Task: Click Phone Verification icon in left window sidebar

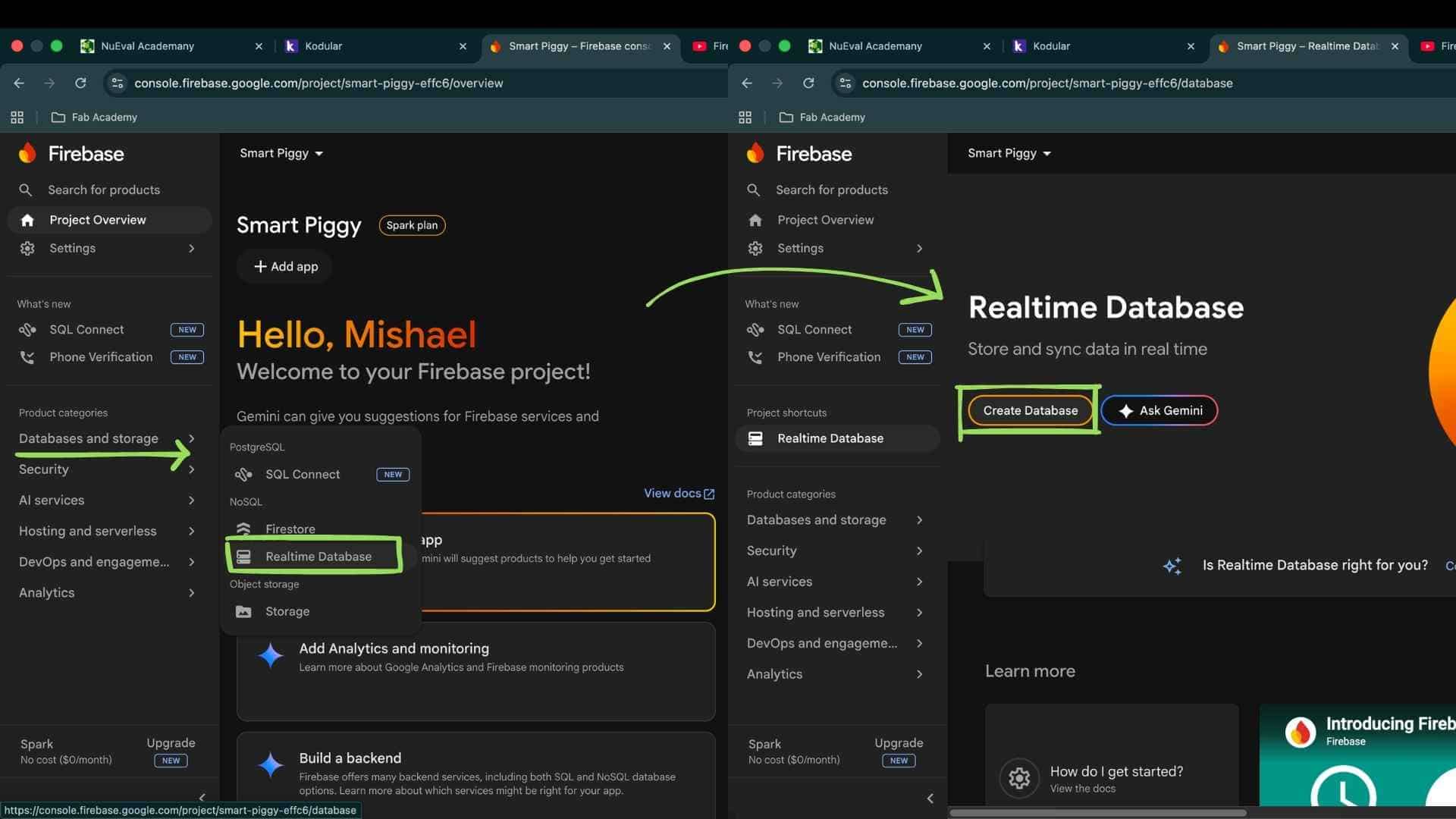Action: point(27,357)
